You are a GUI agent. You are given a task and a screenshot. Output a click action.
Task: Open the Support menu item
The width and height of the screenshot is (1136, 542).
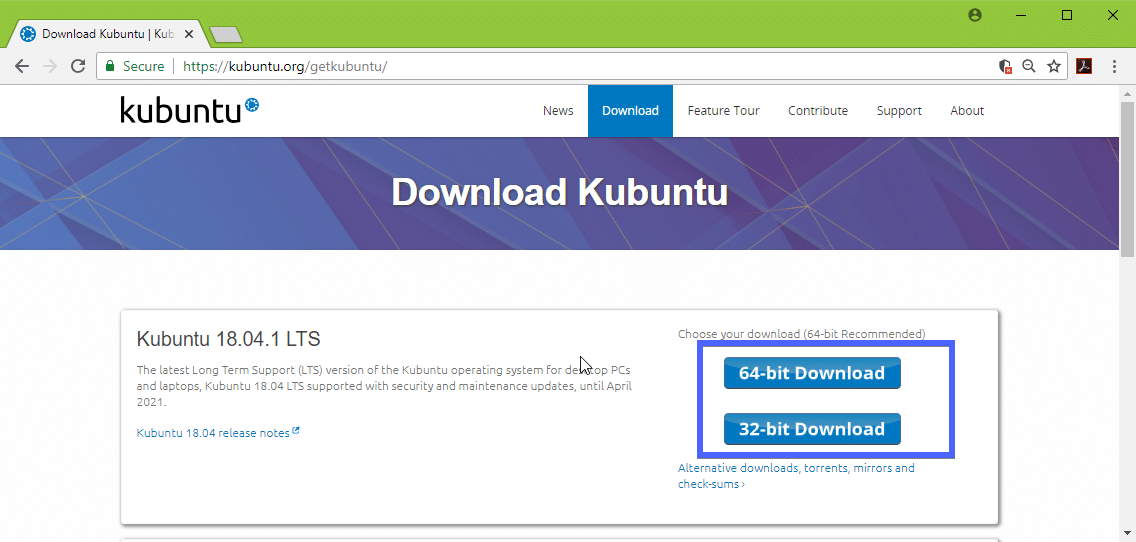(899, 111)
